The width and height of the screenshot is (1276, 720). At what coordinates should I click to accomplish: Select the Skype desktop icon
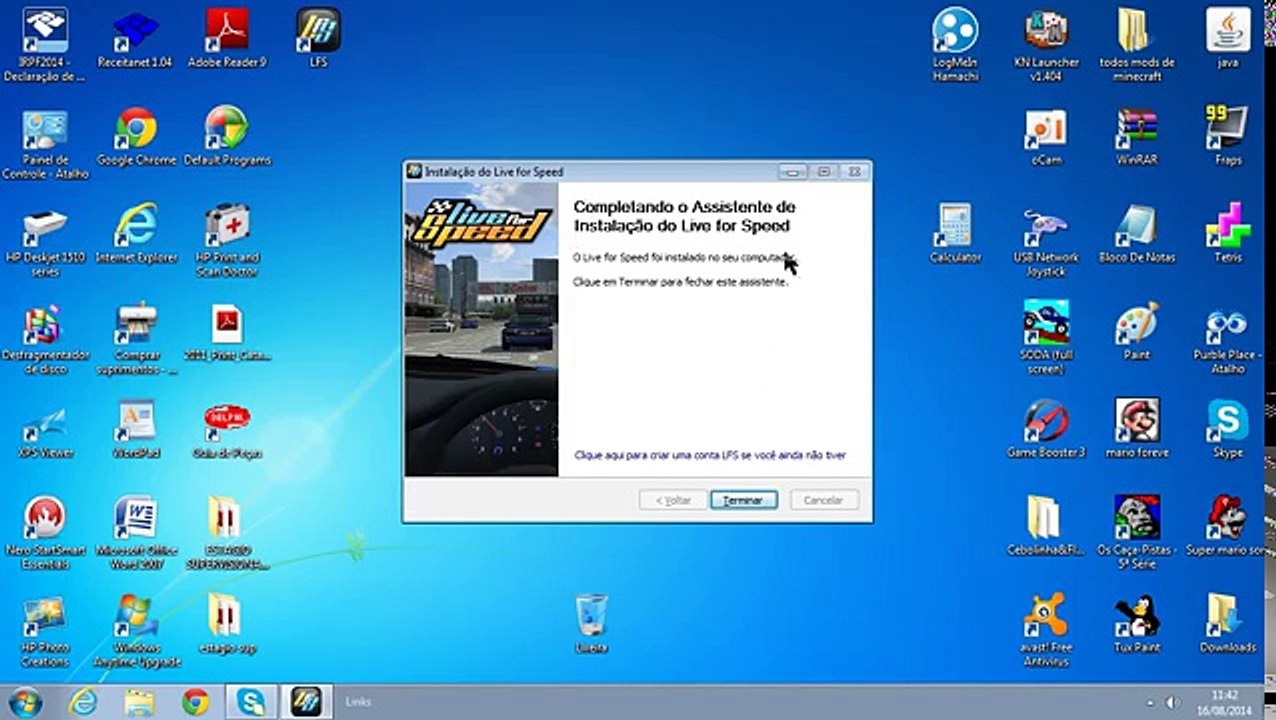pos(1228,430)
